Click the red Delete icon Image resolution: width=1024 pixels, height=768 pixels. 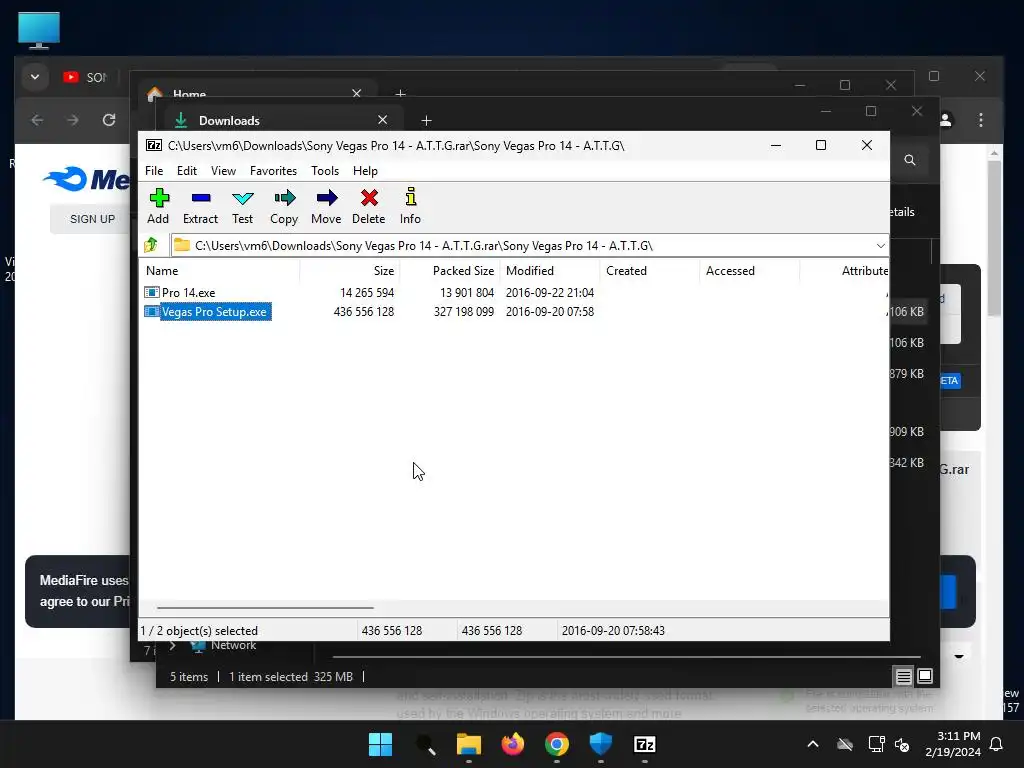click(x=369, y=206)
